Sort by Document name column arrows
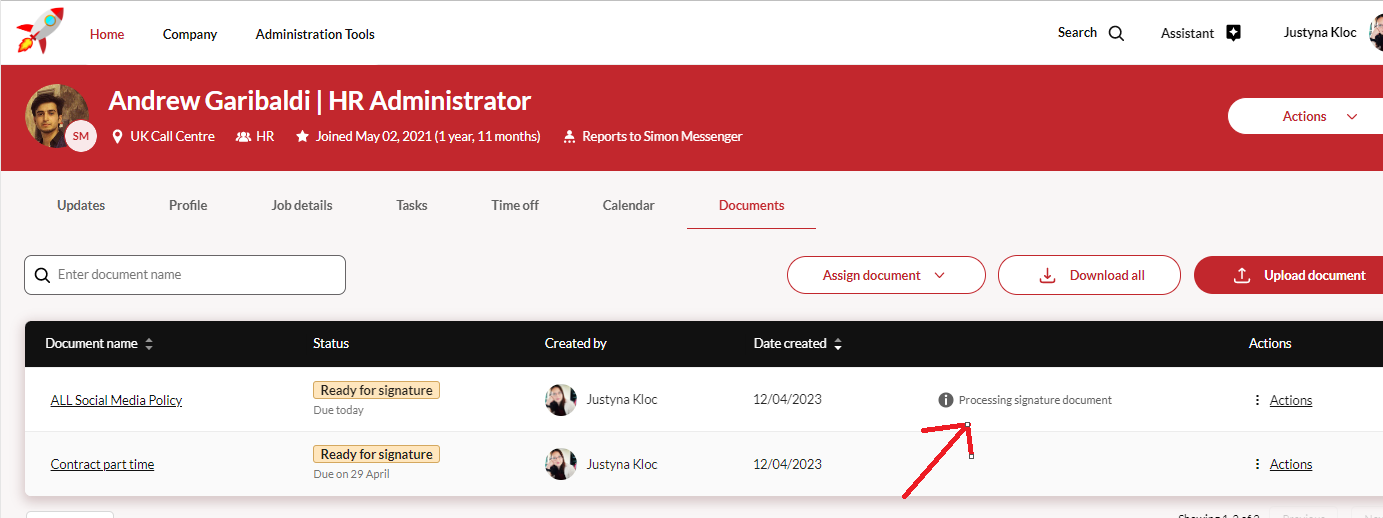 [x=149, y=344]
